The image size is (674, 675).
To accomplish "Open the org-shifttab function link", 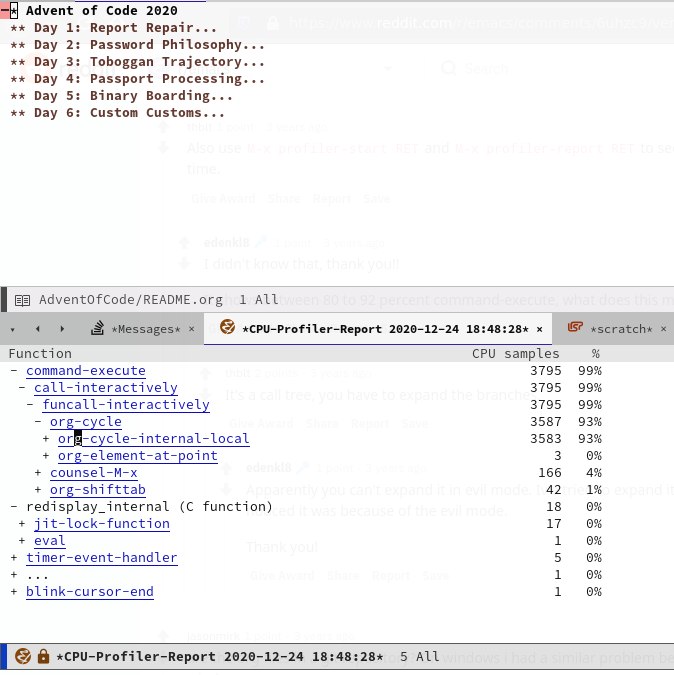I will [x=98, y=490].
